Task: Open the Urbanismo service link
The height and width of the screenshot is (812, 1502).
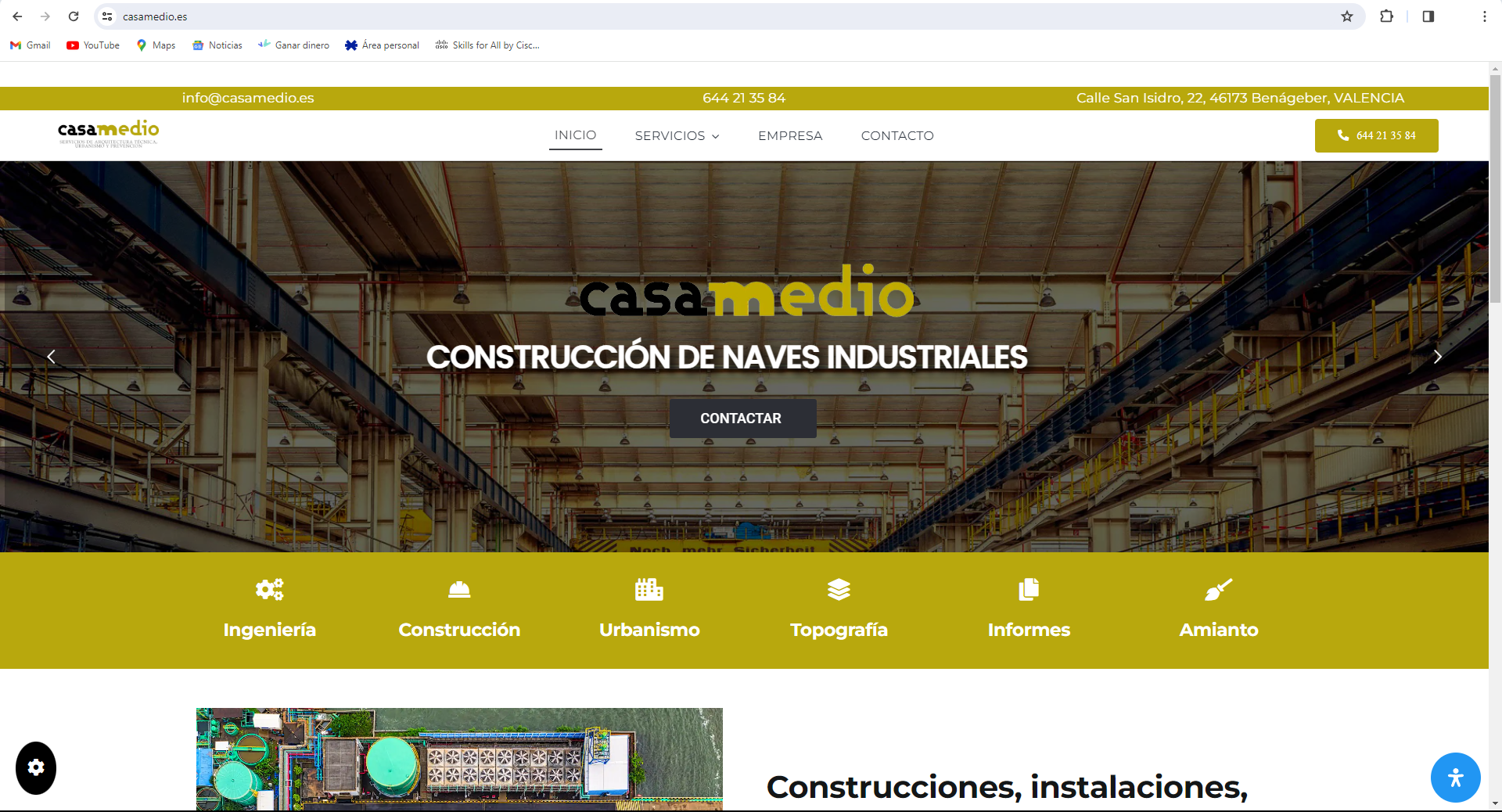Action: 649,630
